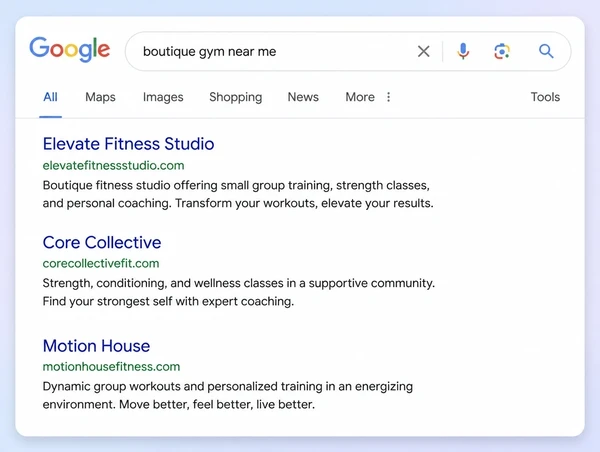The image size is (600, 452).
Task: Submit search with the magnifying glass icon
Action: [x=546, y=51]
